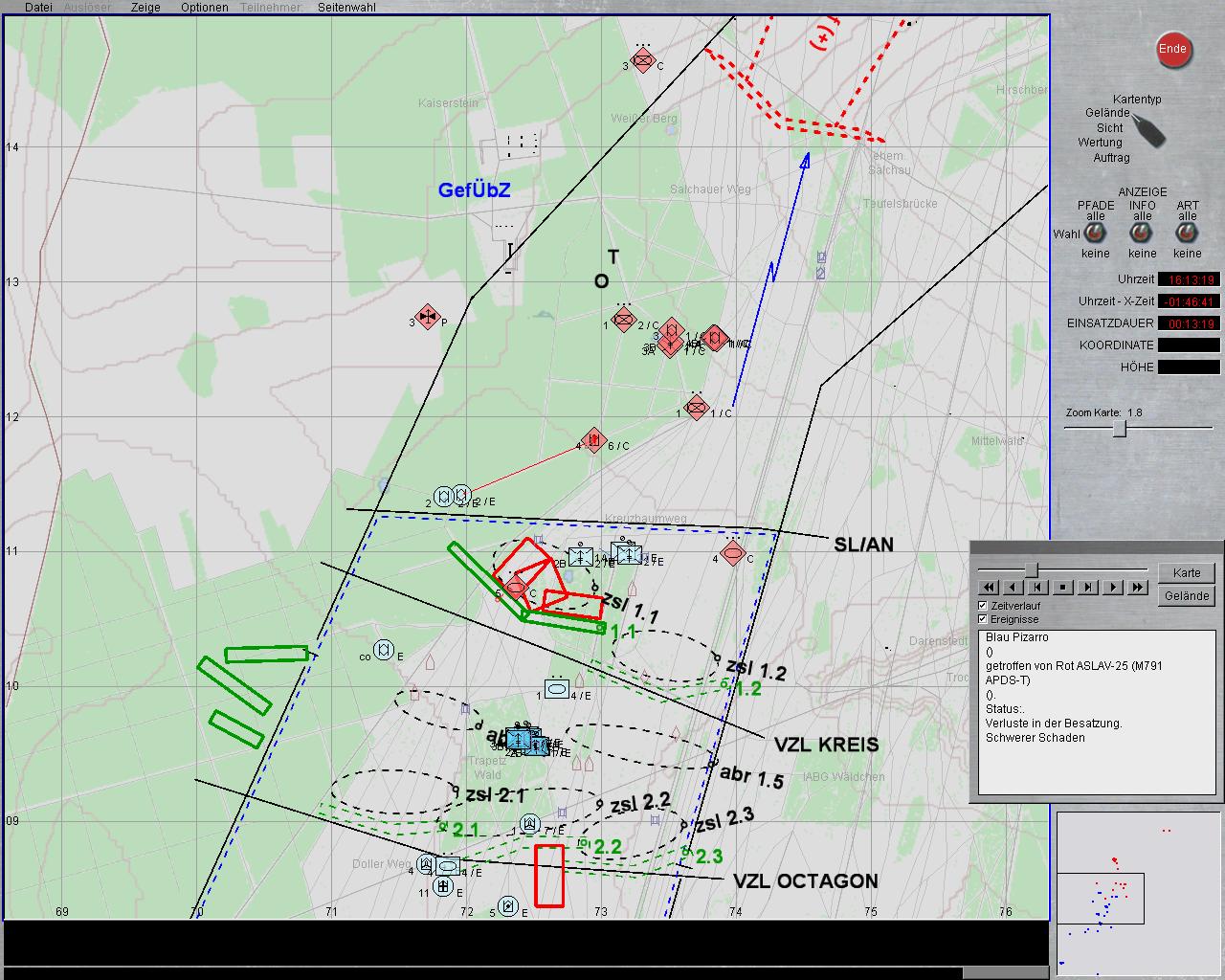Adjust the Zoom Karte slider handle
Screen dimensions: 1225x980
pyautogui.click(x=1119, y=428)
